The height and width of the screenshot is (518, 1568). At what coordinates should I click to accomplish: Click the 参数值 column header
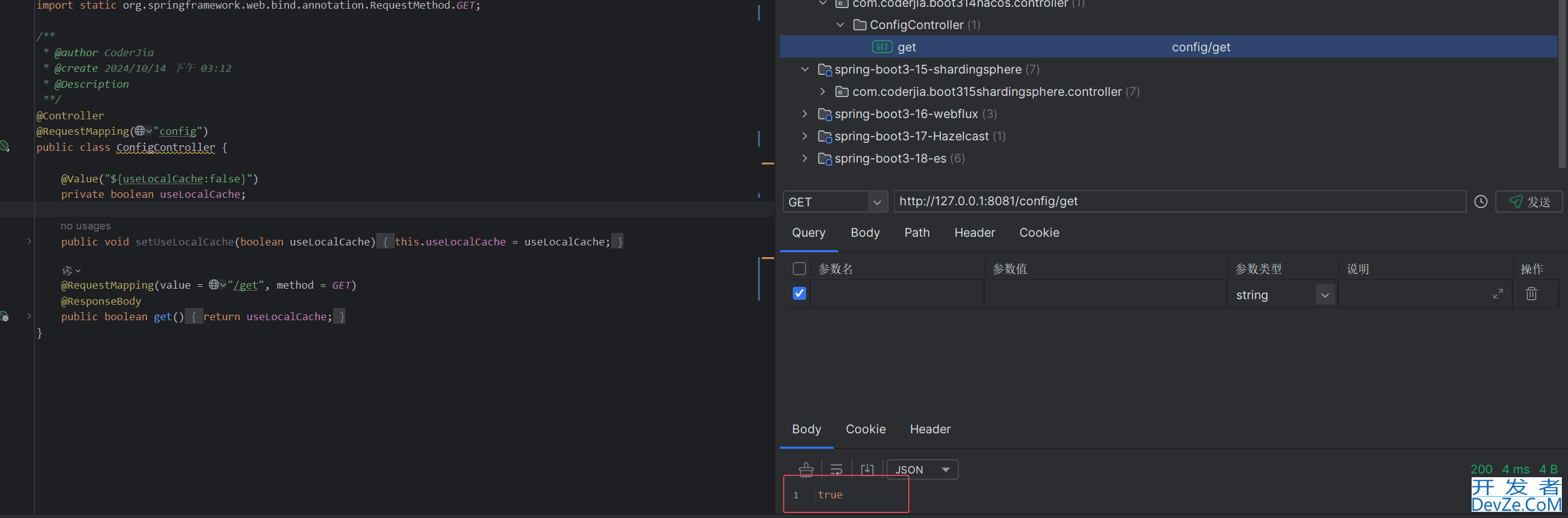click(1010, 269)
